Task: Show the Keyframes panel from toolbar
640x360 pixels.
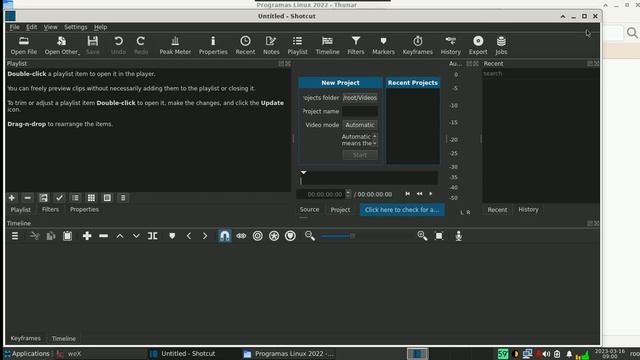Action: click(x=418, y=45)
